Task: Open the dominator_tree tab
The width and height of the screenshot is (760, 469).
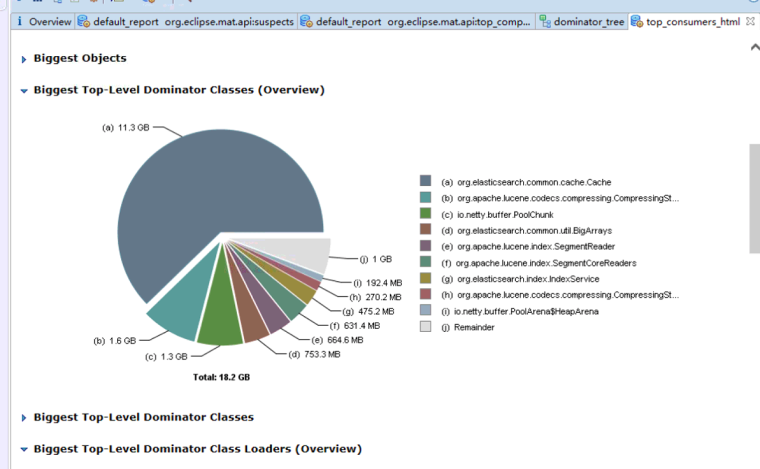Action: [582, 21]
